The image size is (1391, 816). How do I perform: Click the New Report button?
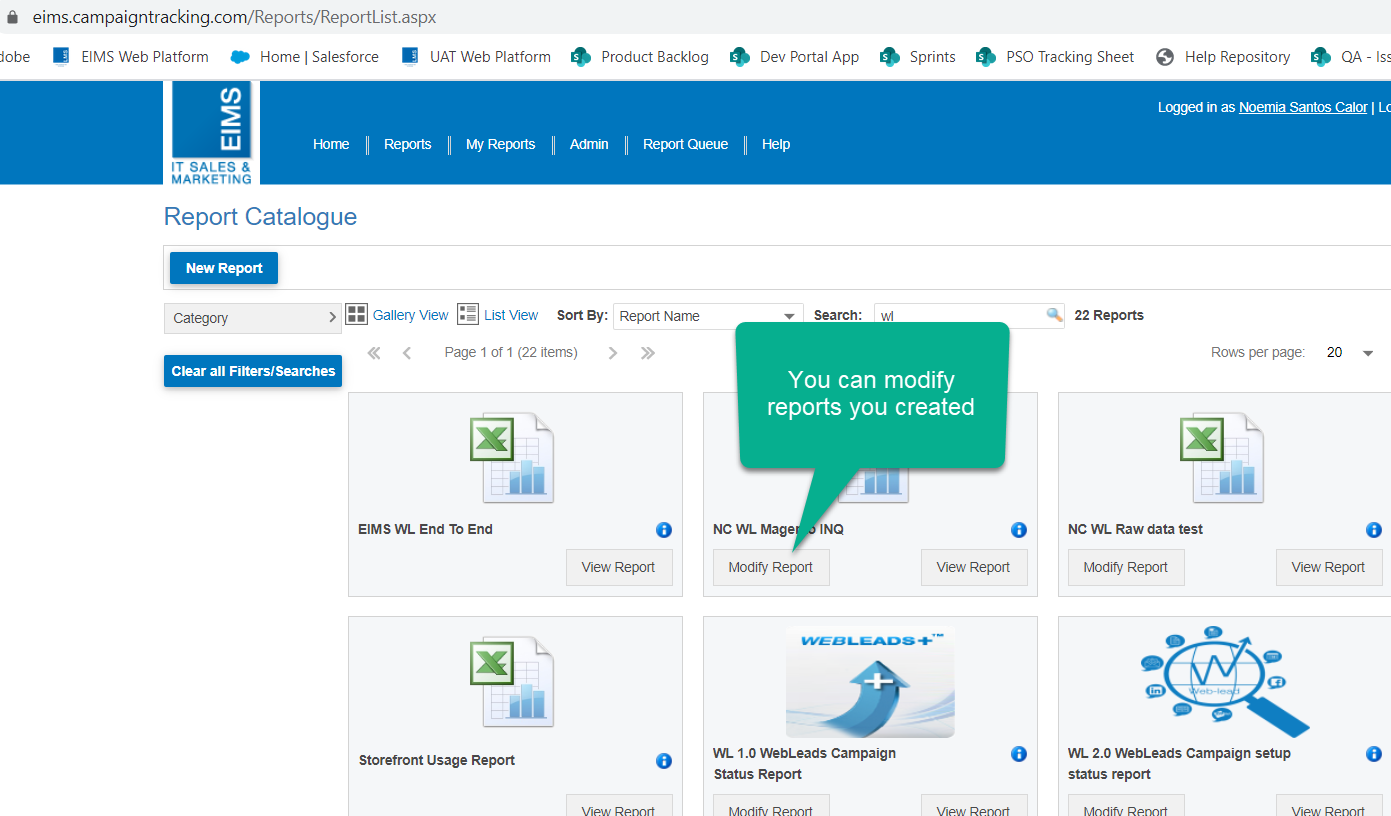tap(224, 268)
